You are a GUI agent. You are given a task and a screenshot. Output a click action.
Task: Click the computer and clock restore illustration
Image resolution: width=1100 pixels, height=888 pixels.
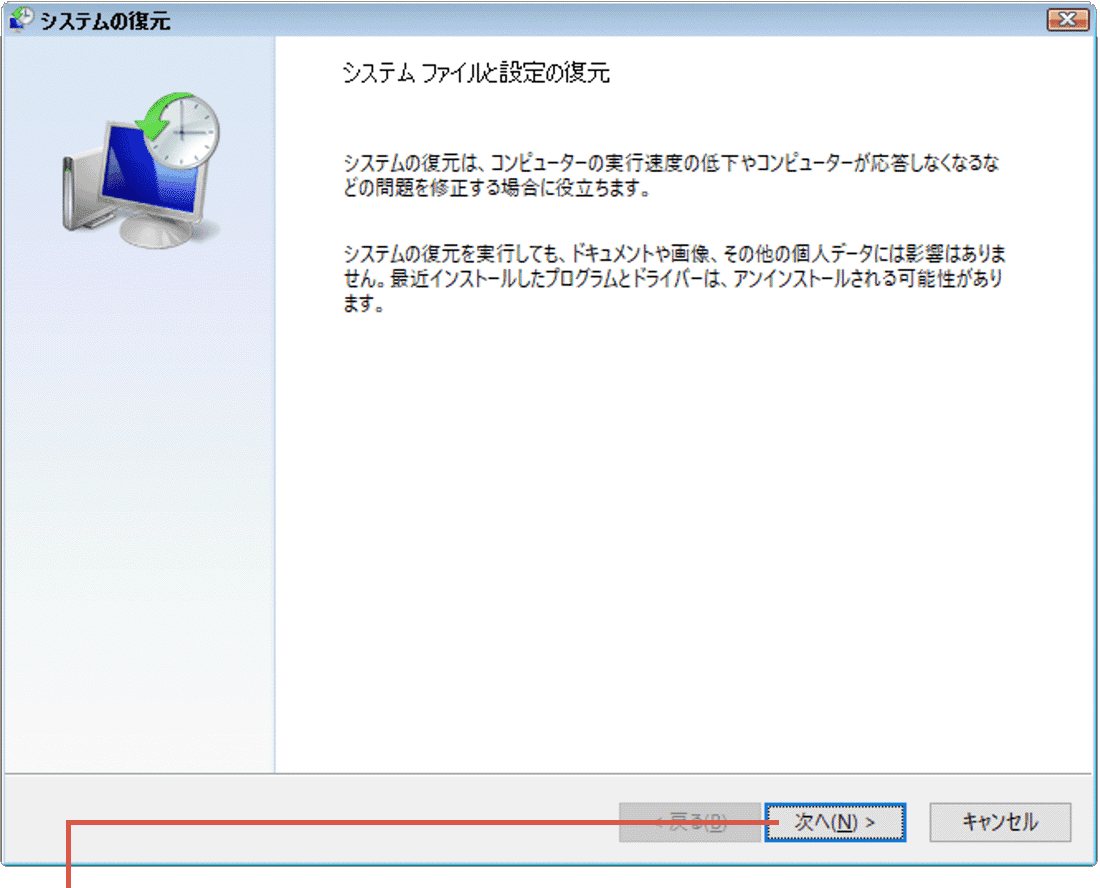click(x=141, y=170)
